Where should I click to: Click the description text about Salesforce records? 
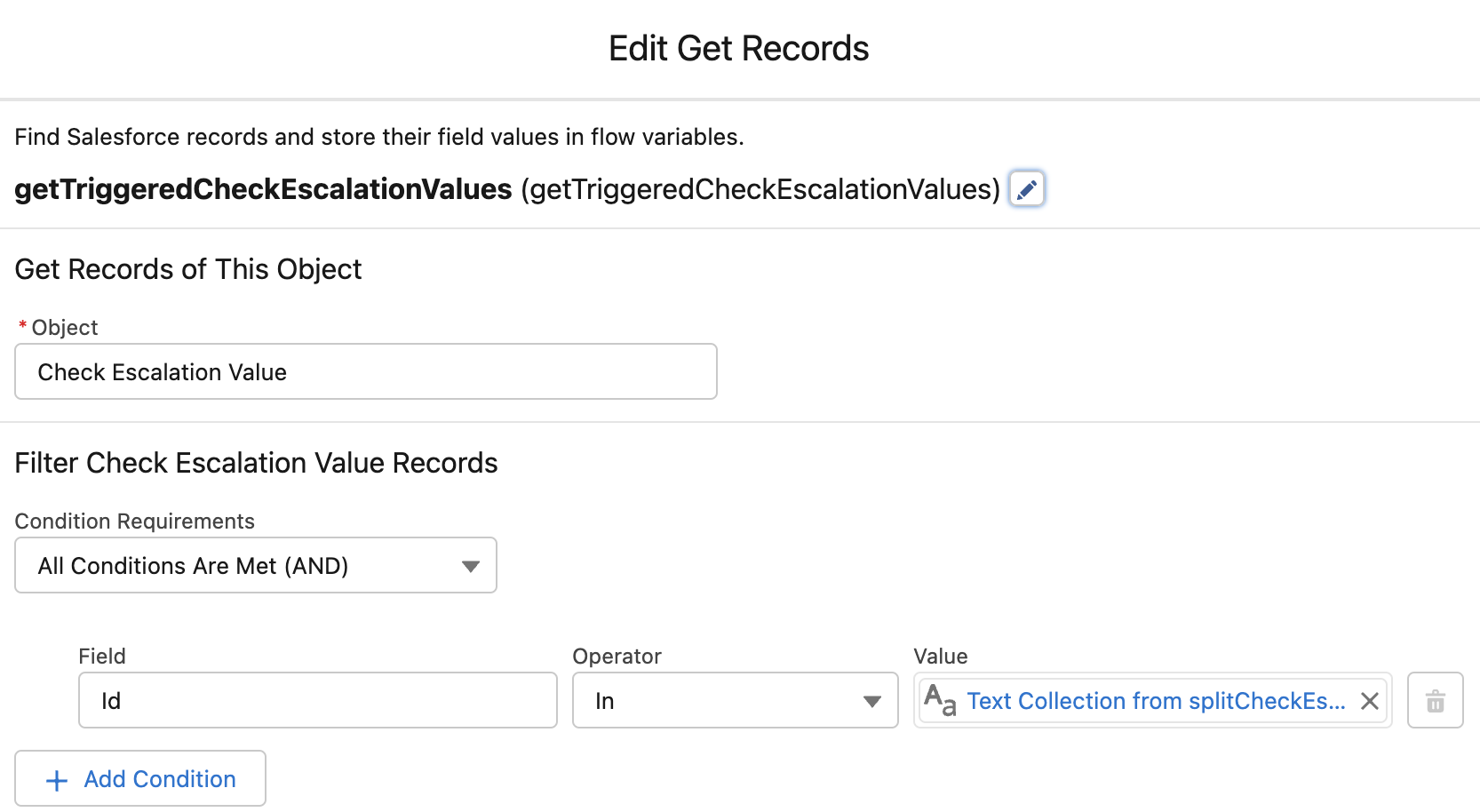click(379, 137)
